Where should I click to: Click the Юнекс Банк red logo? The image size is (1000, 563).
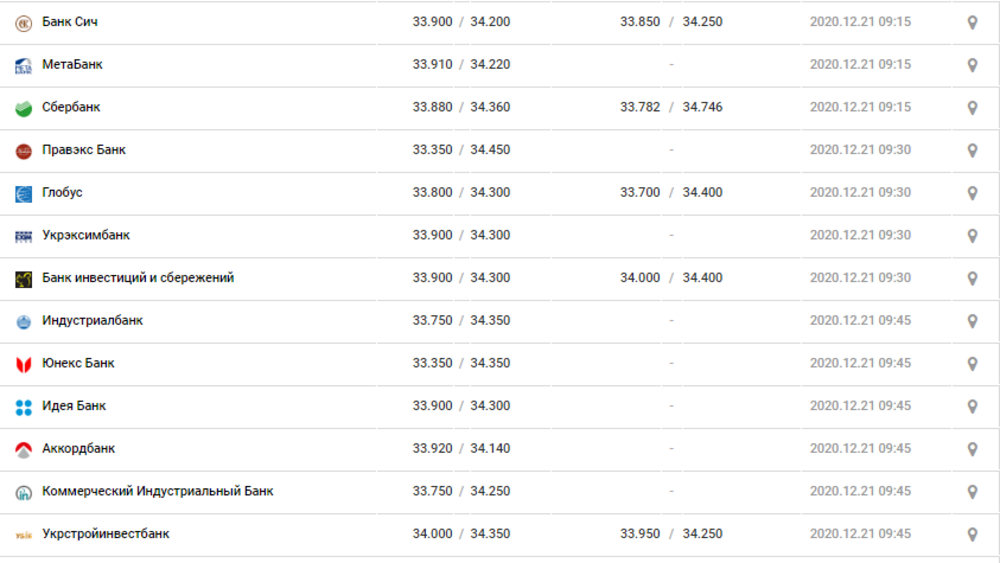24,365
